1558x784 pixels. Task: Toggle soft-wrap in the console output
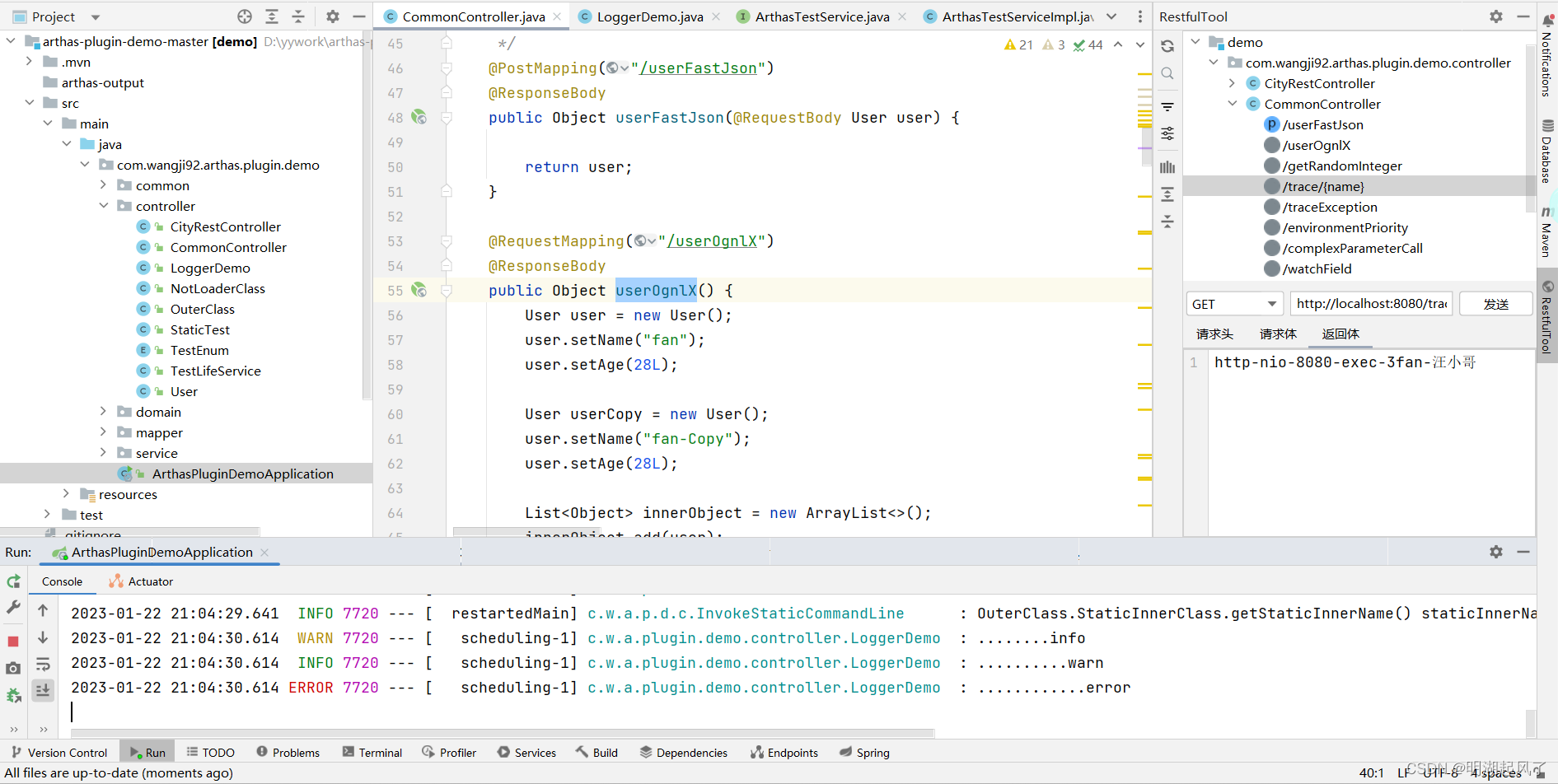point(43,665)
